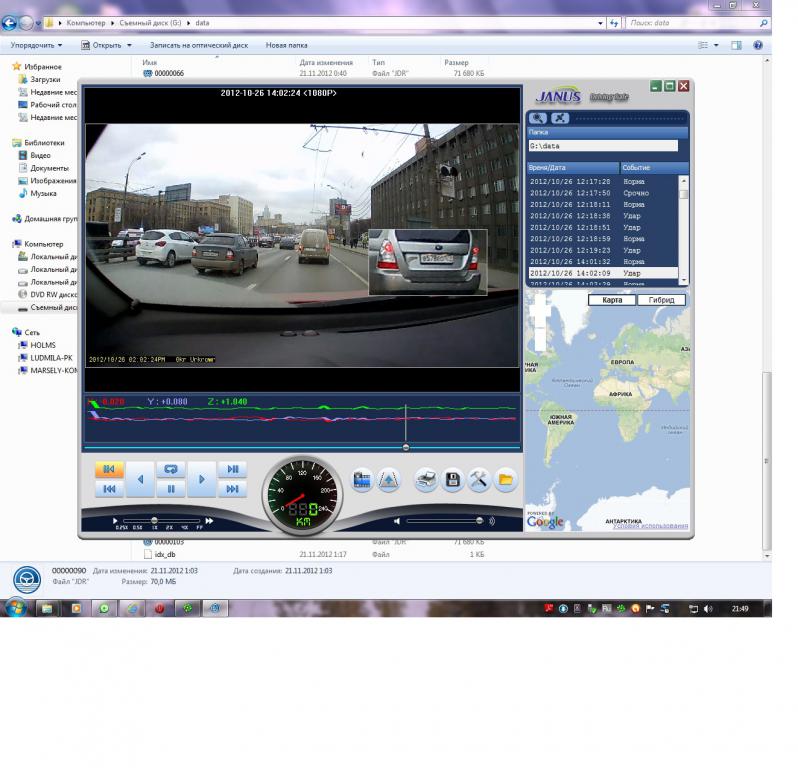
Task: Click the up arrow of the event list scrollbar
Action: coord(684,181)
